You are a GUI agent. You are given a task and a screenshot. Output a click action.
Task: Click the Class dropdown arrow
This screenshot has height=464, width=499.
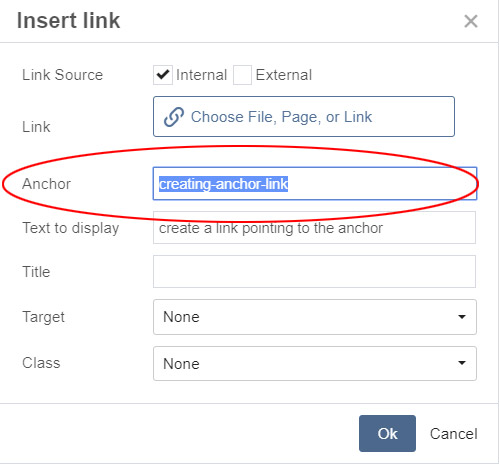click(x=462, y=363)
